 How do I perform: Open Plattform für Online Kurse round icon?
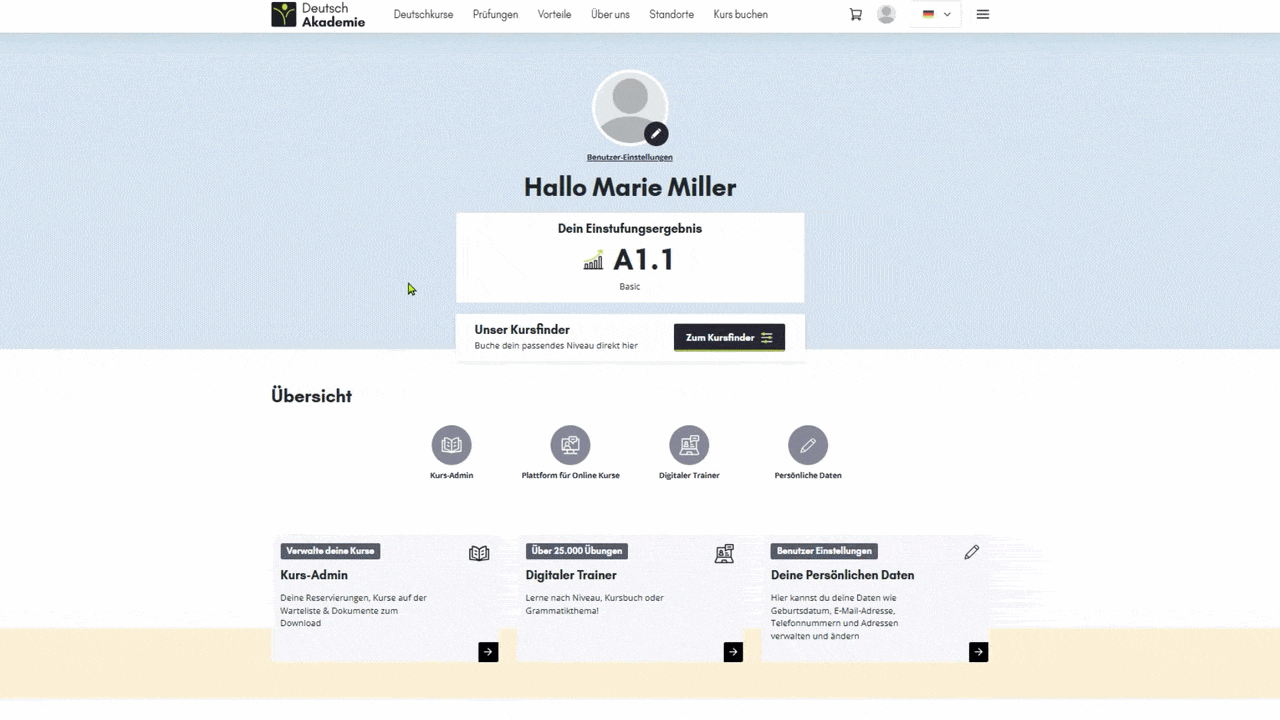pos(570,445)
